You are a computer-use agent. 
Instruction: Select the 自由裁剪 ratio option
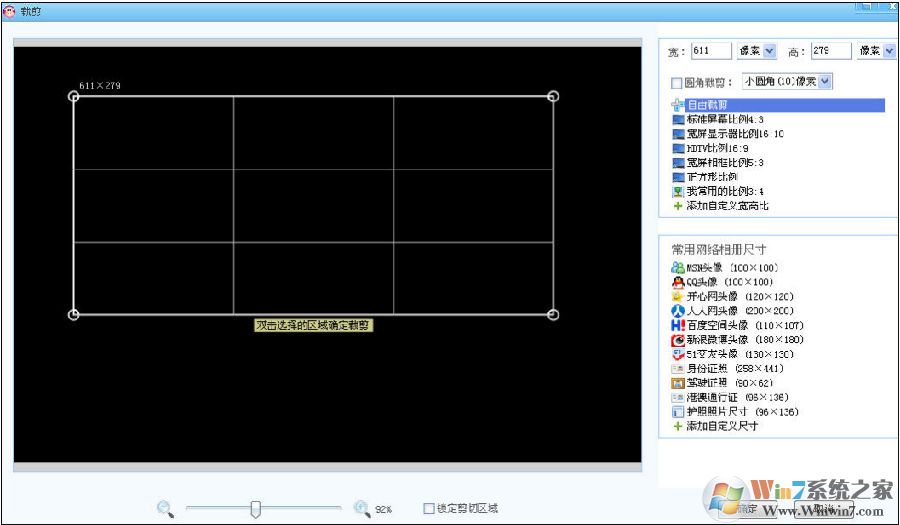[706, 104]
